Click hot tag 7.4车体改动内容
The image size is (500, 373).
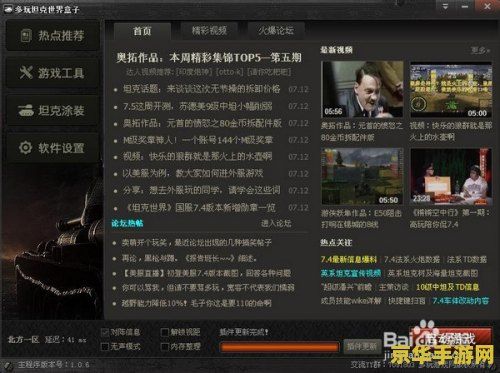point(461,301)
